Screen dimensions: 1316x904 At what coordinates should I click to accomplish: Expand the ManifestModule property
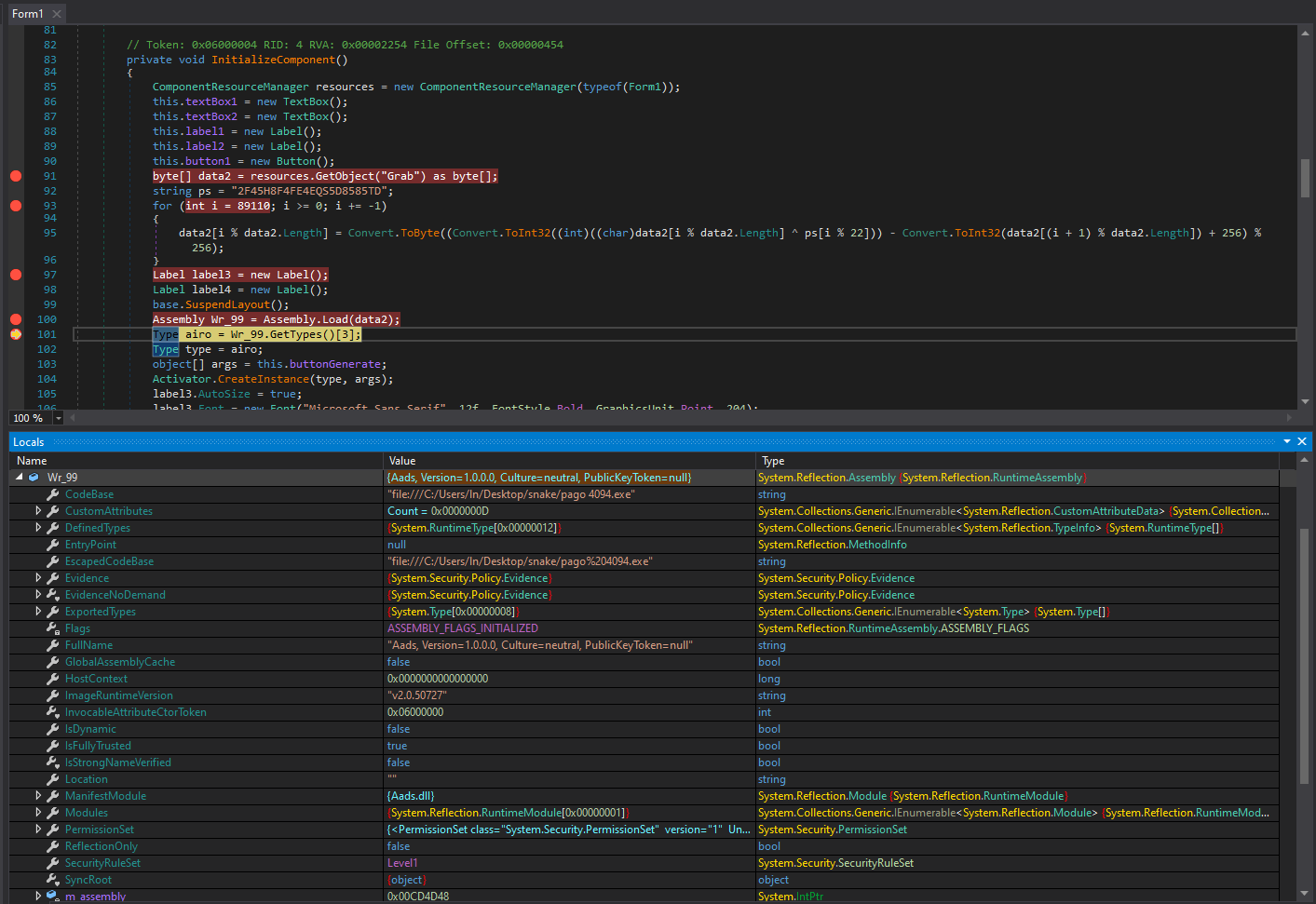coord(38,796)
